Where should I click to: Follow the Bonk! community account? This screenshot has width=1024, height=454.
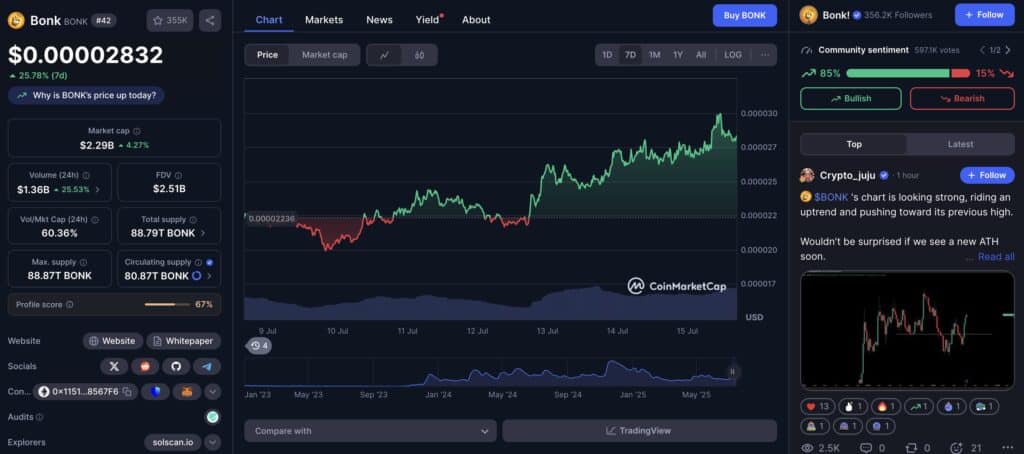(984, 15)
